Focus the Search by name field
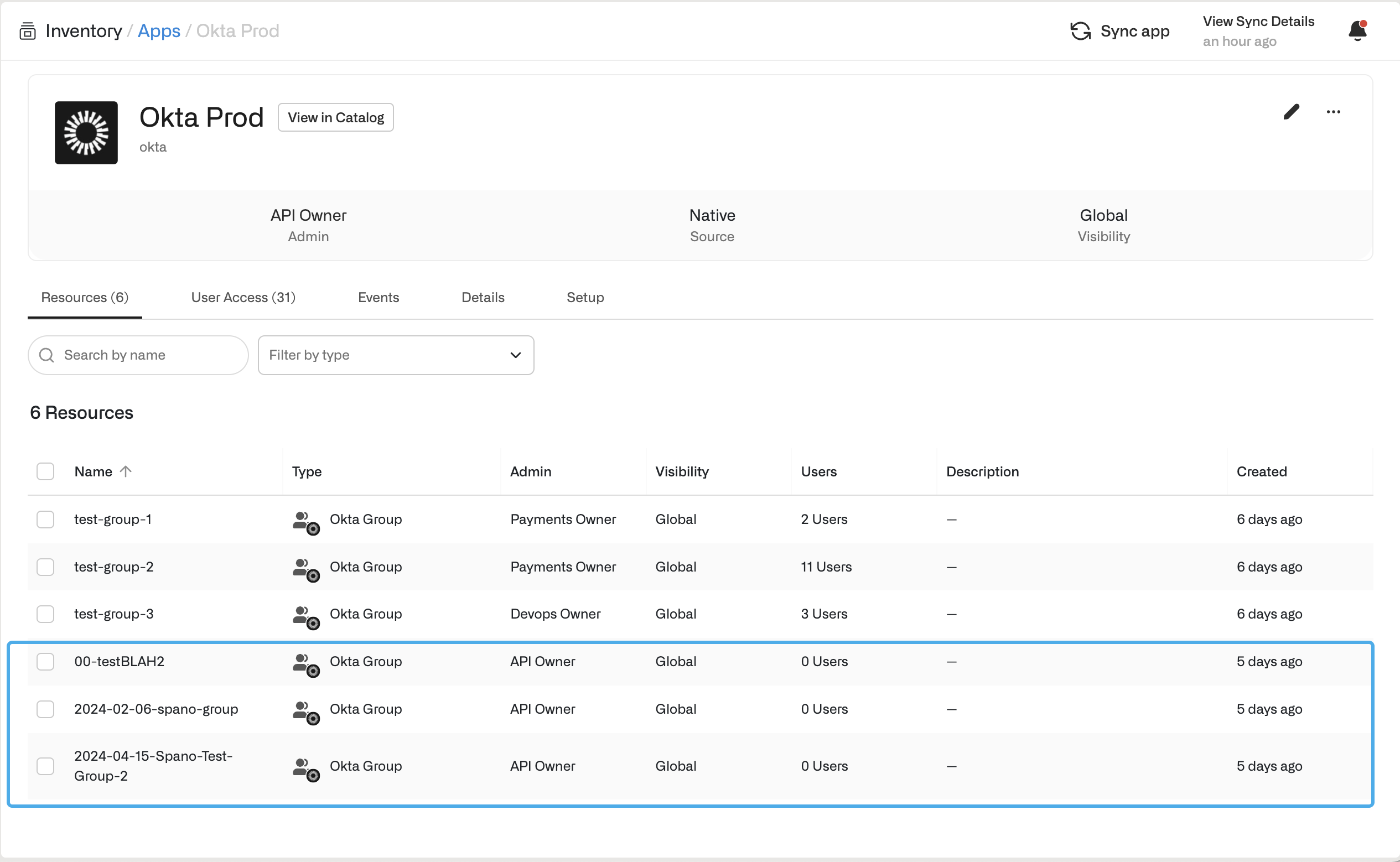Screen dimensions: 1400x862 tap(149, 355)
